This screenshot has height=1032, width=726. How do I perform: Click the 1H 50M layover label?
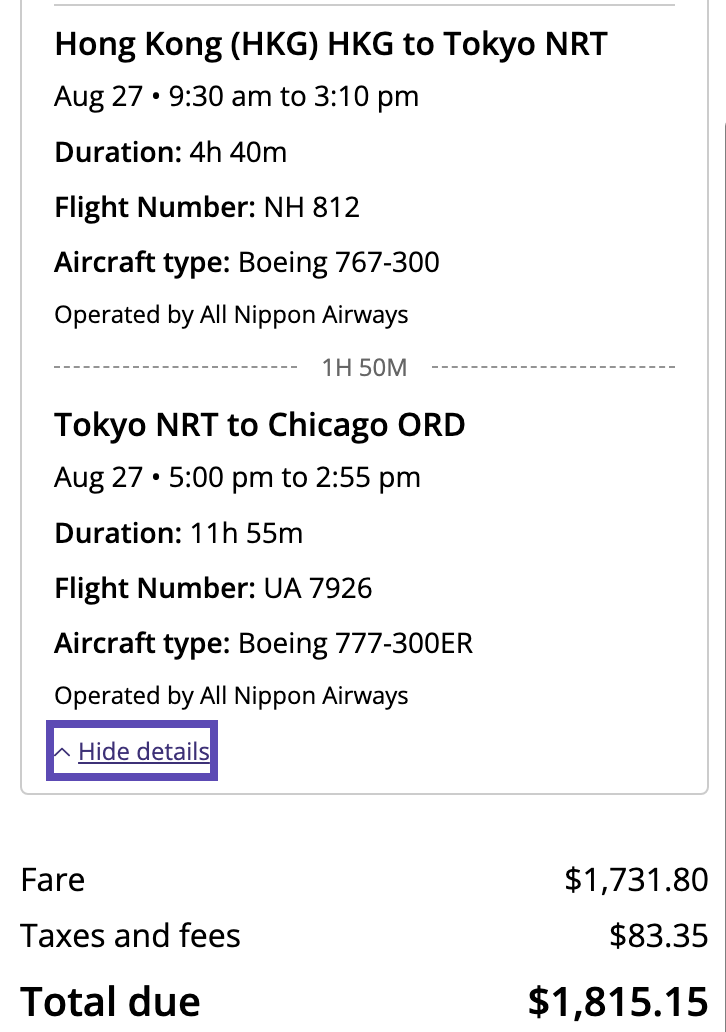point(364,368)
